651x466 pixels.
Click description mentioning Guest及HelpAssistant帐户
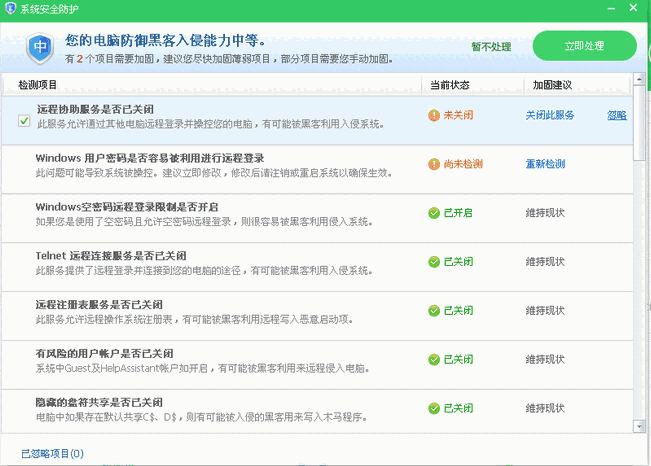pyautogui.click(x=203, y=368)
